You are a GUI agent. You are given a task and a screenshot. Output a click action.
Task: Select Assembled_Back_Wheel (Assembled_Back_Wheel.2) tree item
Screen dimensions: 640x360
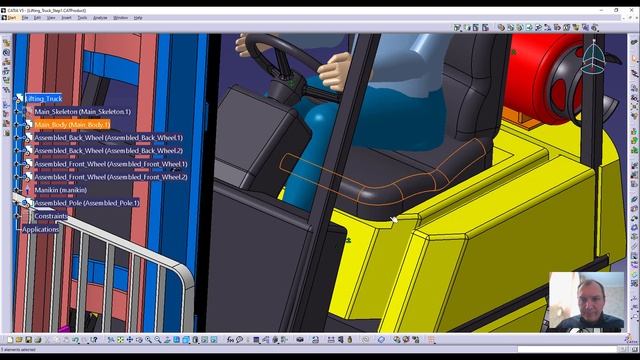109,151
